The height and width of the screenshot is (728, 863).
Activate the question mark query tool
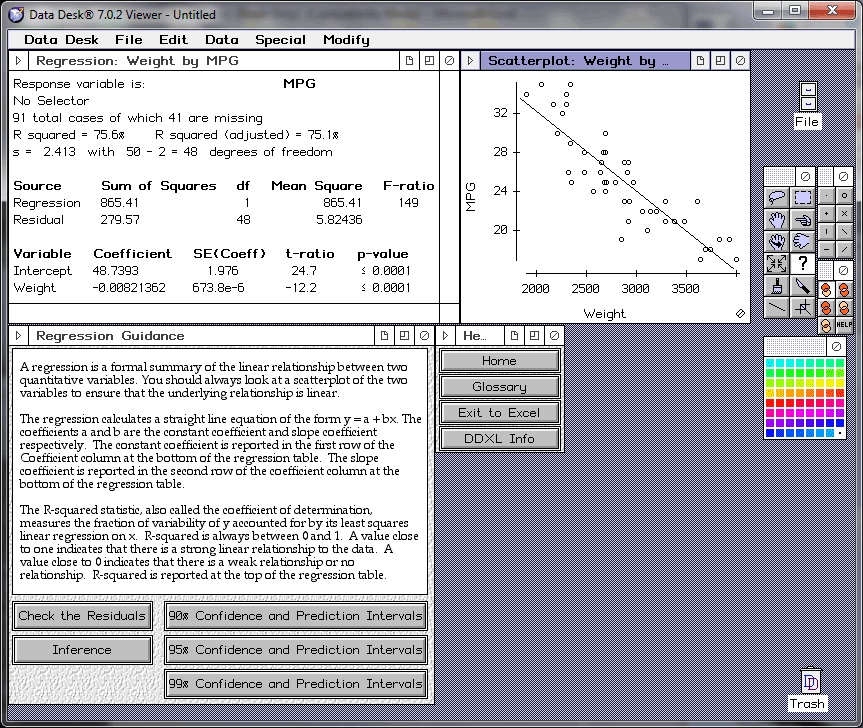pos(802,263)
